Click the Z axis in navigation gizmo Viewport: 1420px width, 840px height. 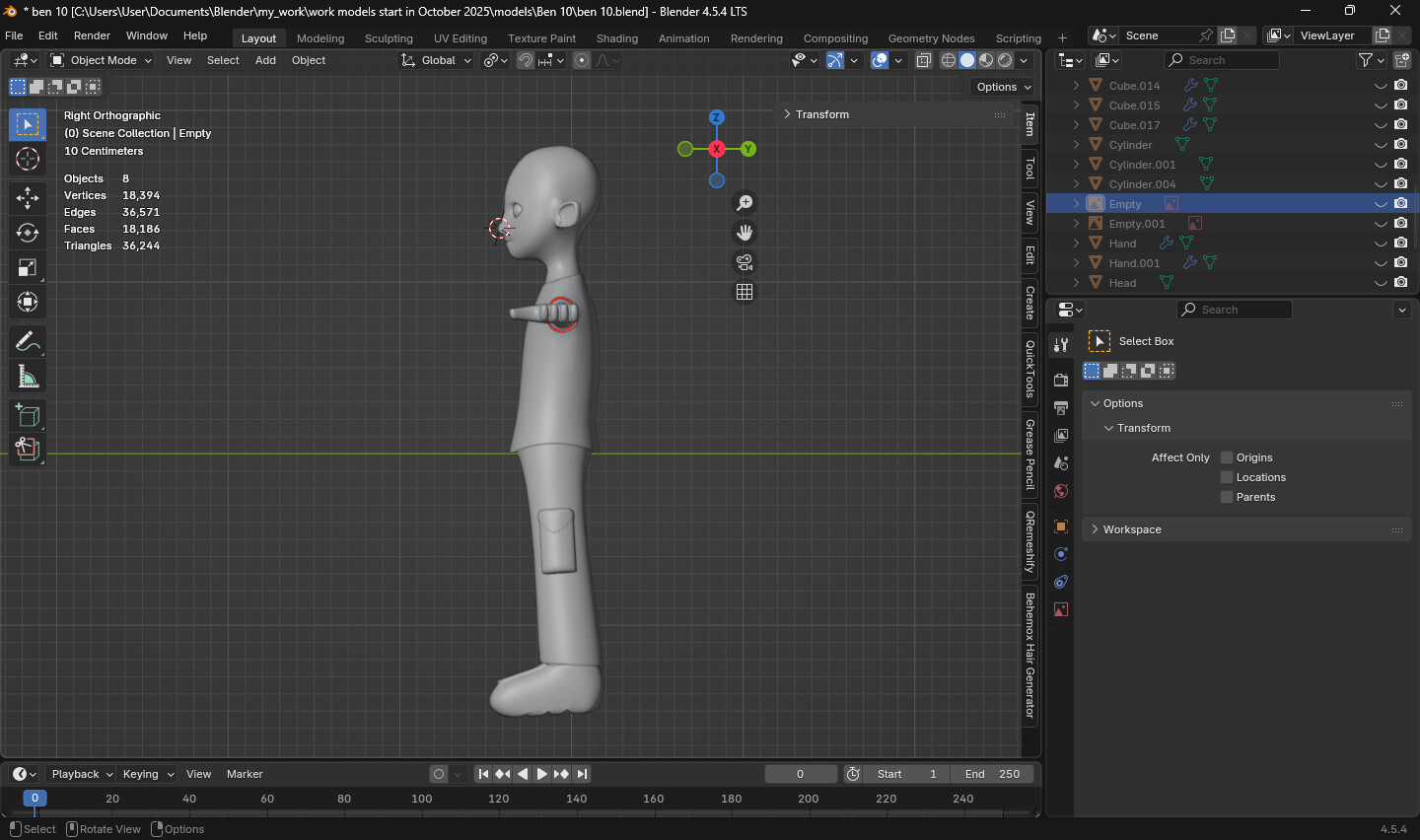(x=717, y=117)
